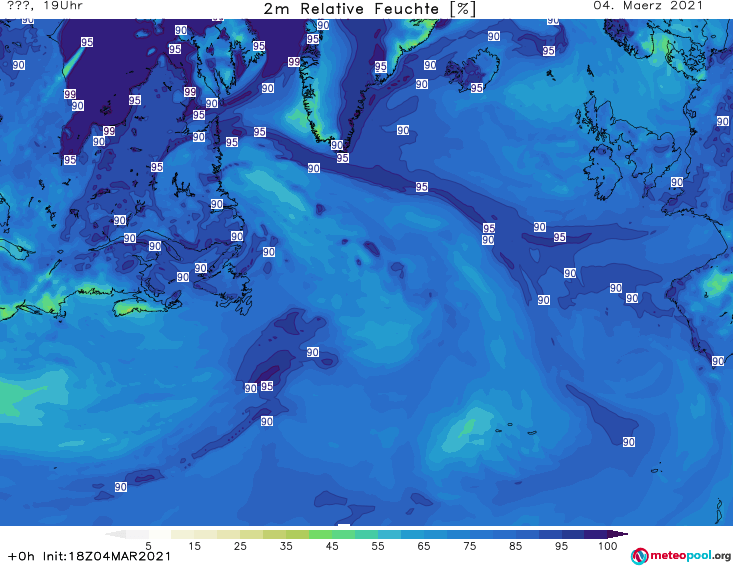733x566 pixels.
Task: Select the date text '04. Maerz 2021'
Action: [x=648, y=6]
